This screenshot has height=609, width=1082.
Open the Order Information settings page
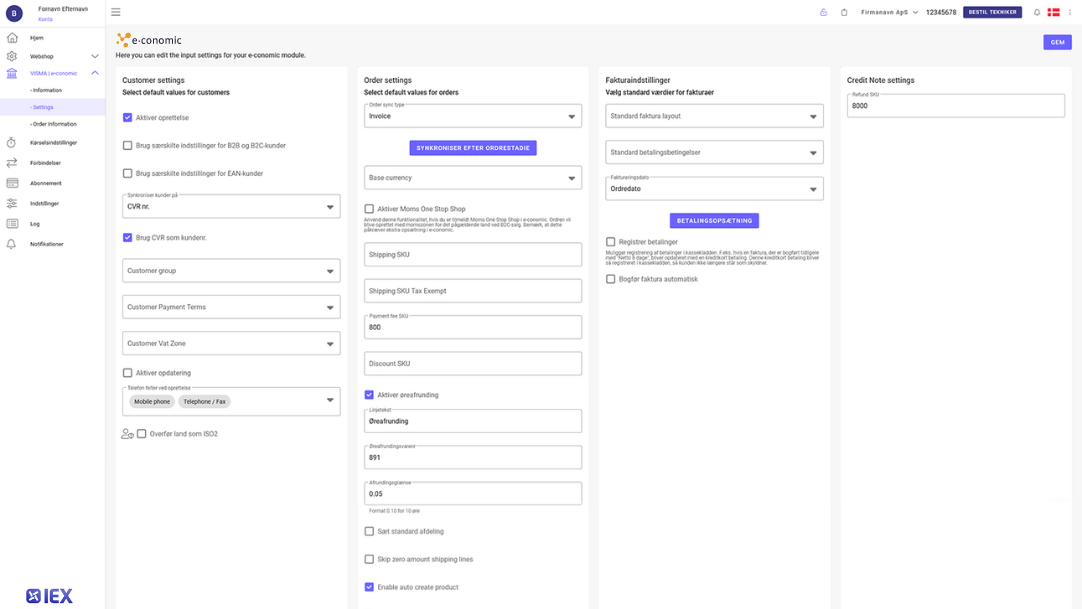tap(51, 123)
